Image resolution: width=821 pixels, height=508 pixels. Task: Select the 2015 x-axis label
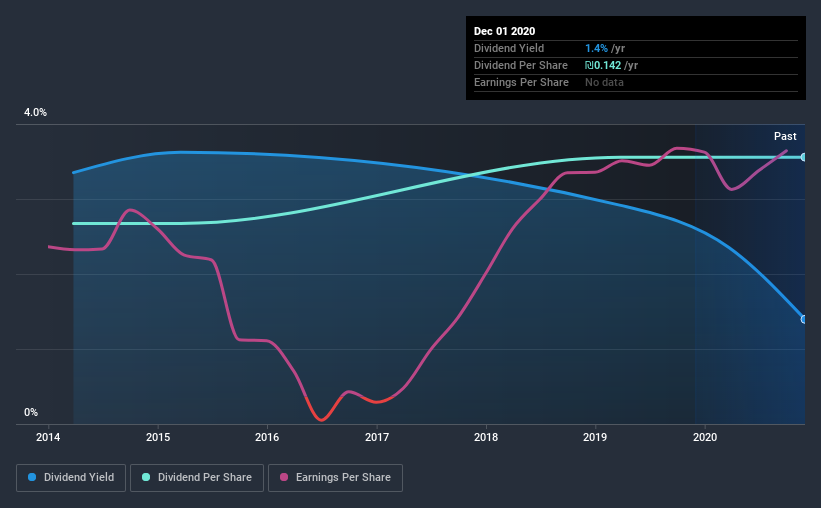(158, 437)
